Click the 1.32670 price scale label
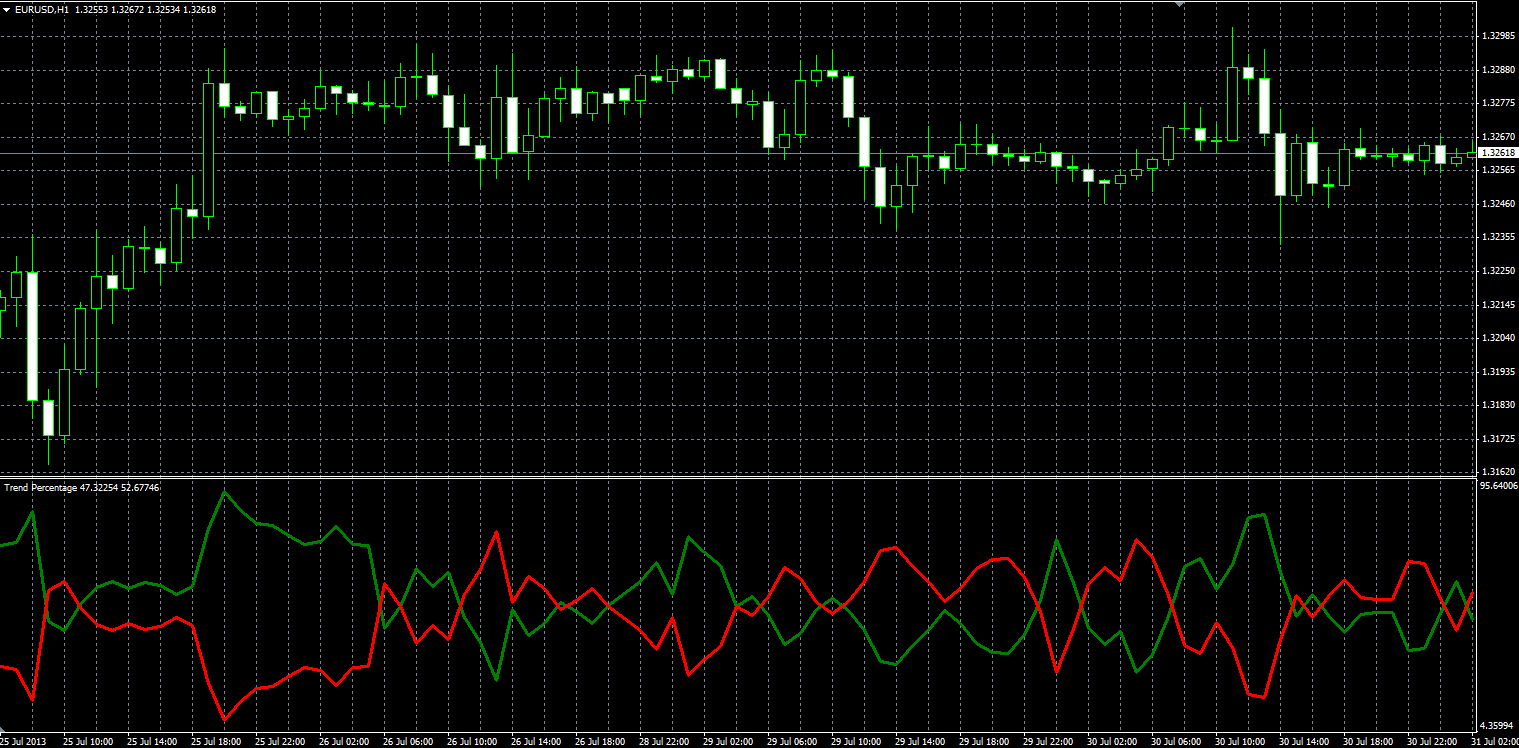 pos(1496,136)
